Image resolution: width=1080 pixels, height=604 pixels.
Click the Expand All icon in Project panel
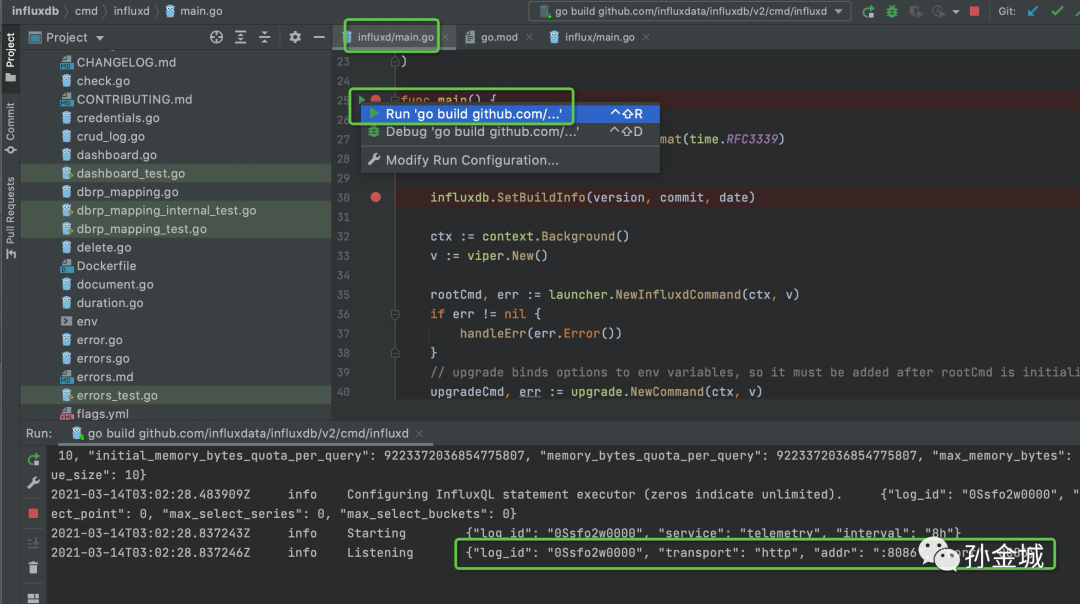(242, 37)
